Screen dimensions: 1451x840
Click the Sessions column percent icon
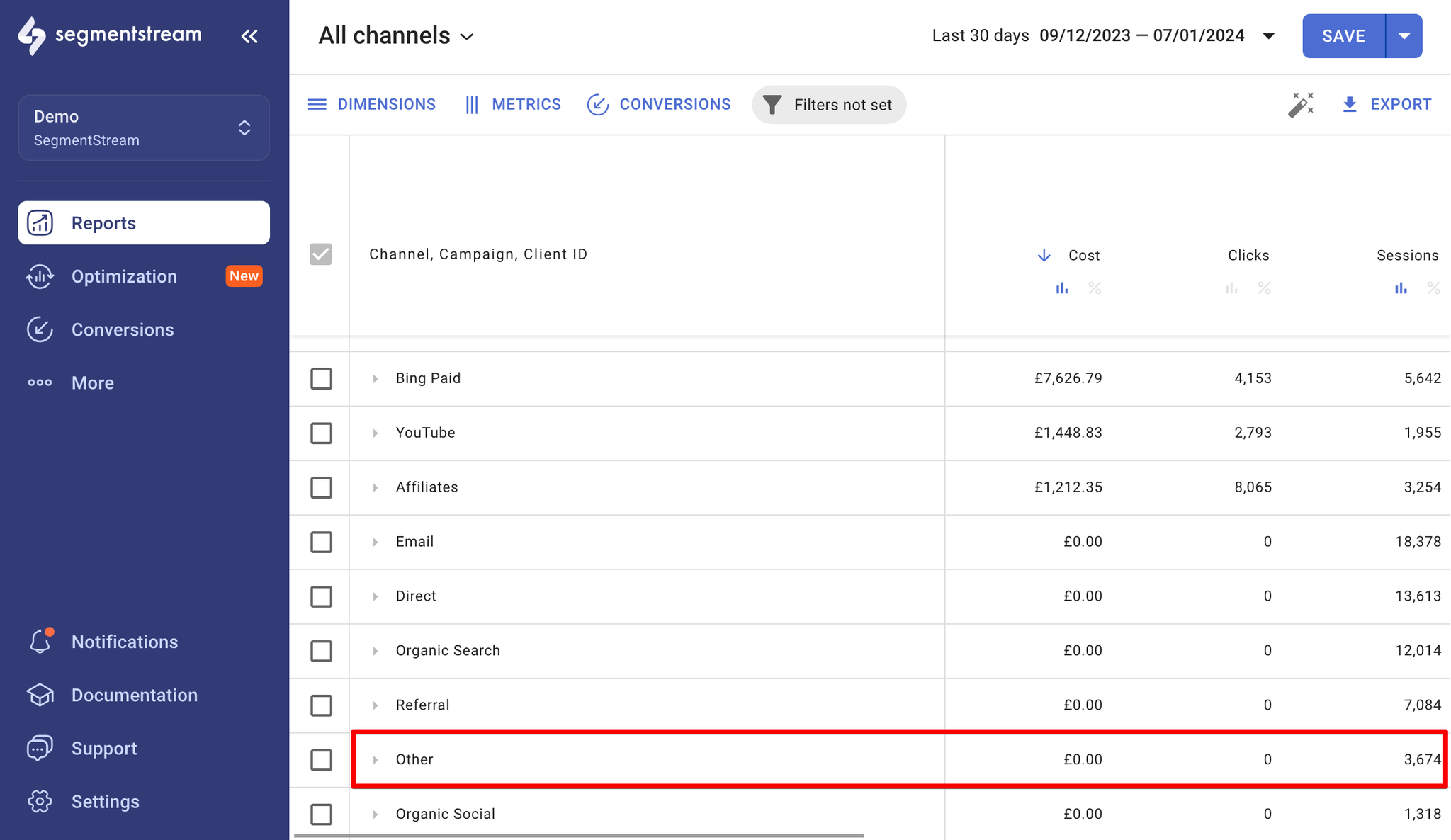click(x=1433, y=288)
